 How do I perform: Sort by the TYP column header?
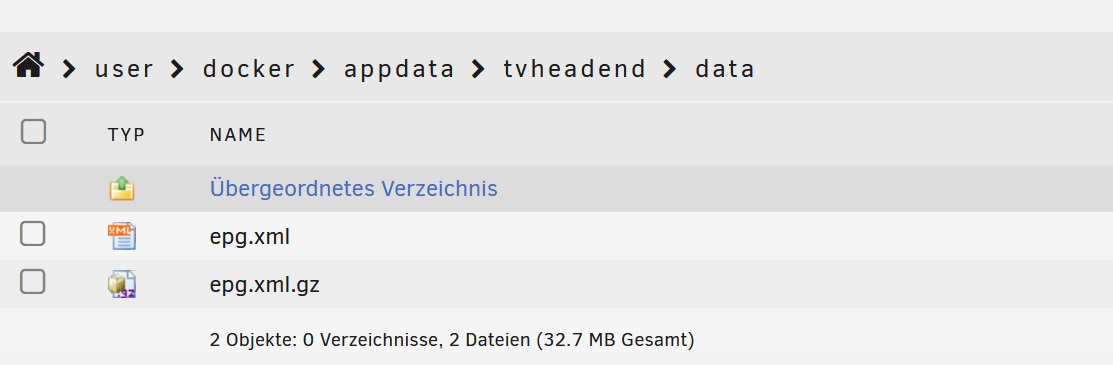(126, 135)
